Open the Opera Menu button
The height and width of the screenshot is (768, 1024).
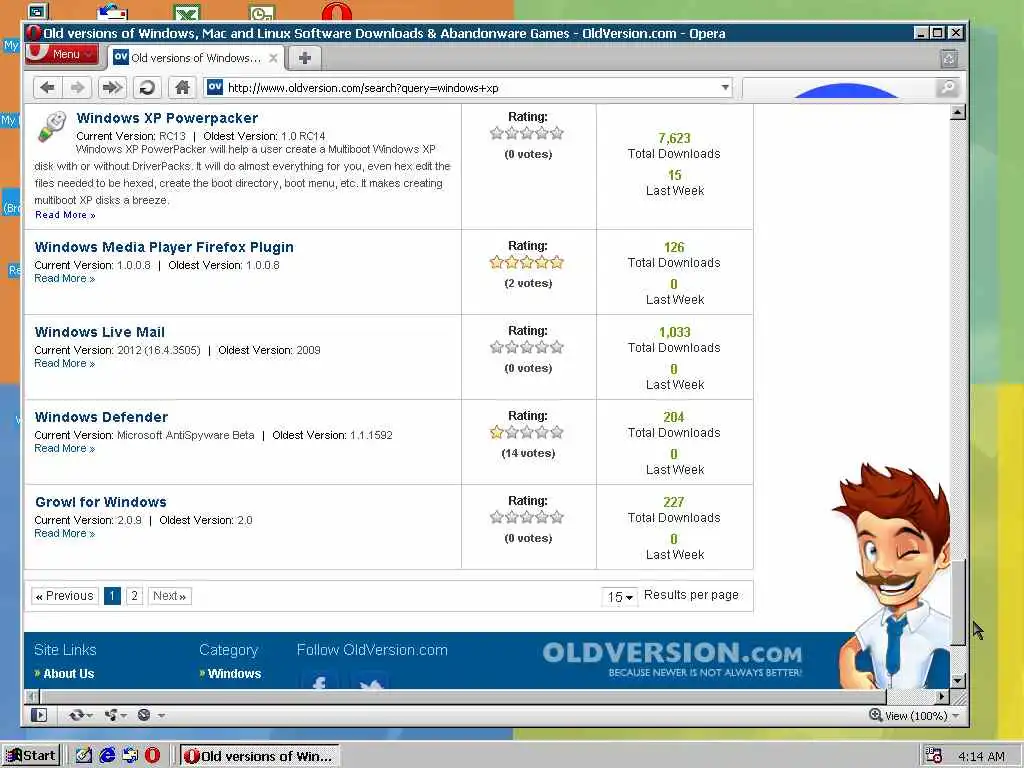click(x=62, y=54)
